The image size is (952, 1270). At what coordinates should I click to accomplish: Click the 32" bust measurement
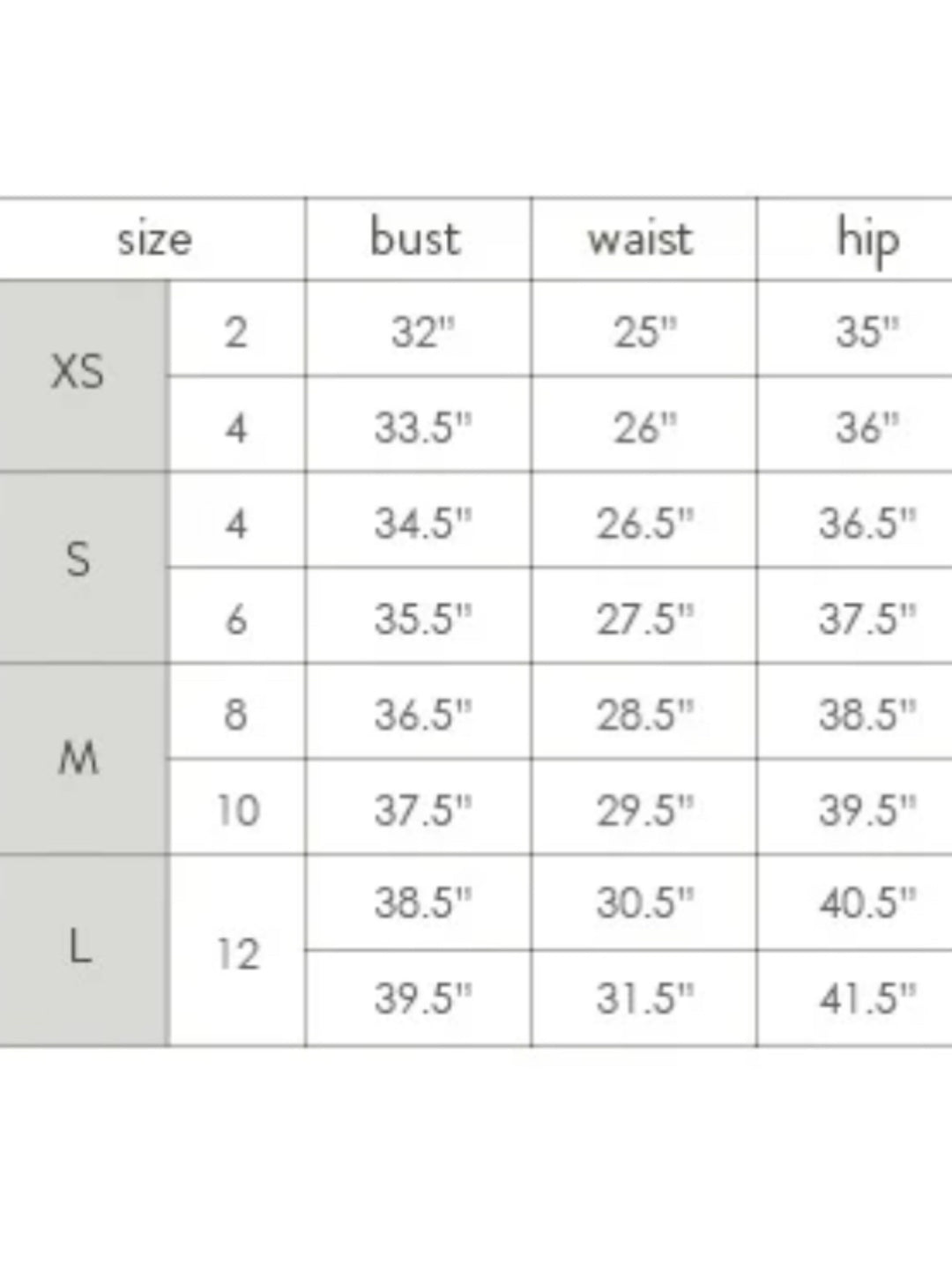422,333
